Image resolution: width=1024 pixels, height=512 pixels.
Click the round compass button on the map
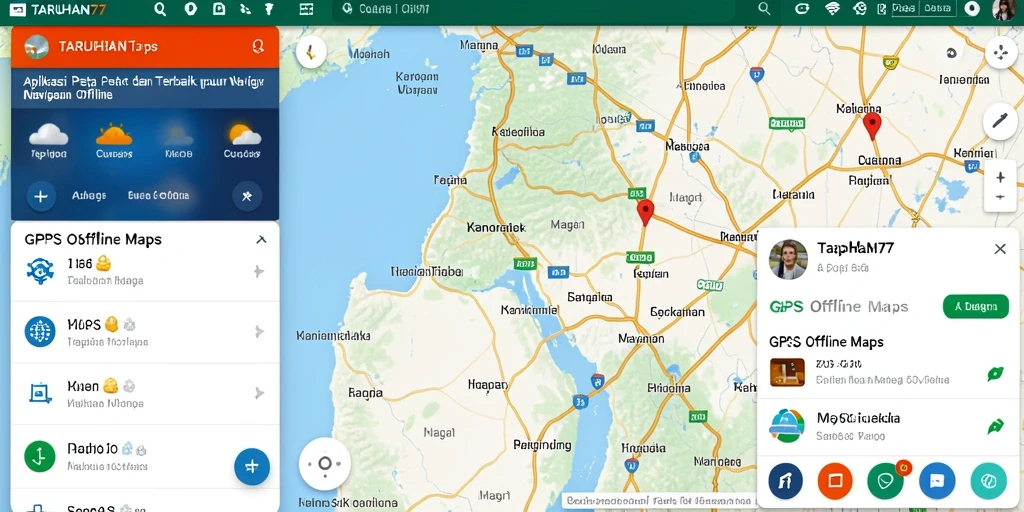311,52
